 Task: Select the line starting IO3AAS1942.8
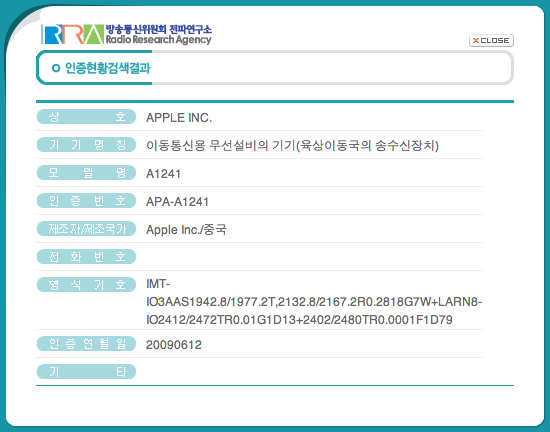click(314, 302)
